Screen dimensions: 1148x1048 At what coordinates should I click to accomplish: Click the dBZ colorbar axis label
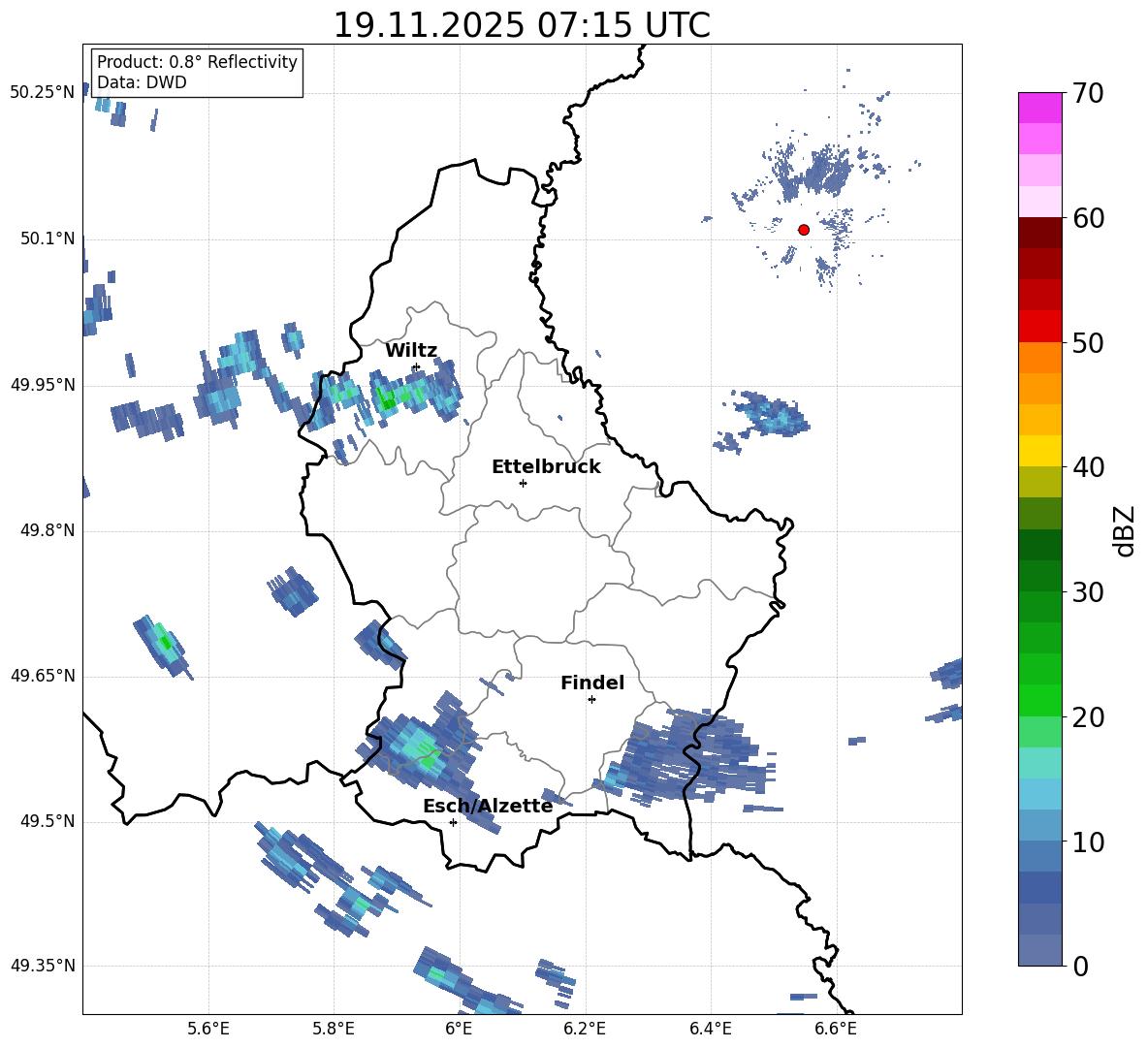pos(1124,529)
